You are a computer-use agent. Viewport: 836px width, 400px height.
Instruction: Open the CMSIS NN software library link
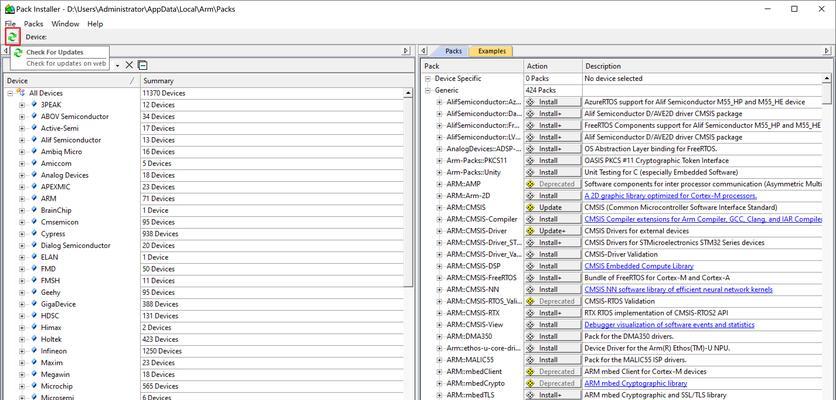pyautogui.click(x=679, y=290)
